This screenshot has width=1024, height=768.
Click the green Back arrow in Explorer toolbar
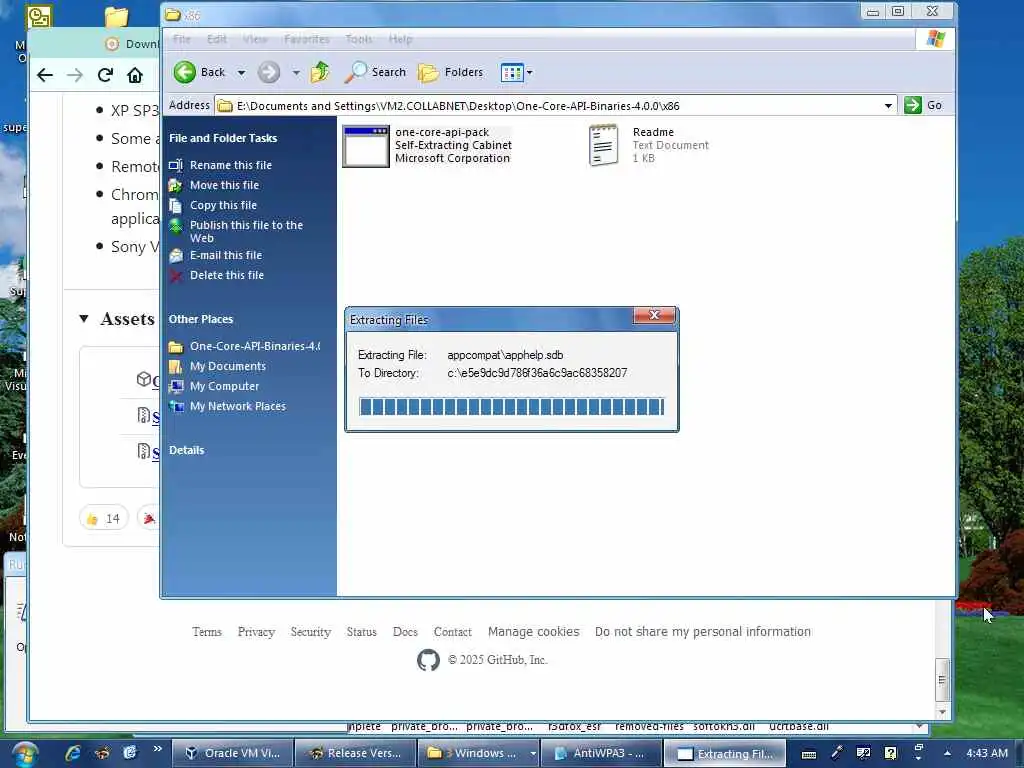[185, 72]
